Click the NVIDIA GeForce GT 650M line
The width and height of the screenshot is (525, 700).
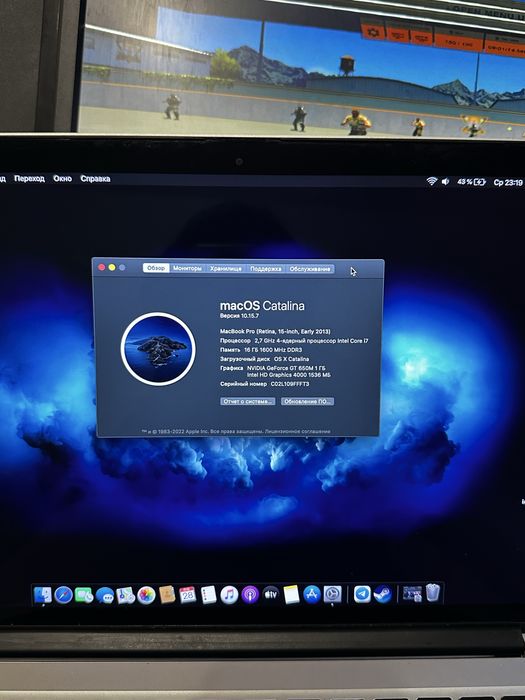coord(286,368)
